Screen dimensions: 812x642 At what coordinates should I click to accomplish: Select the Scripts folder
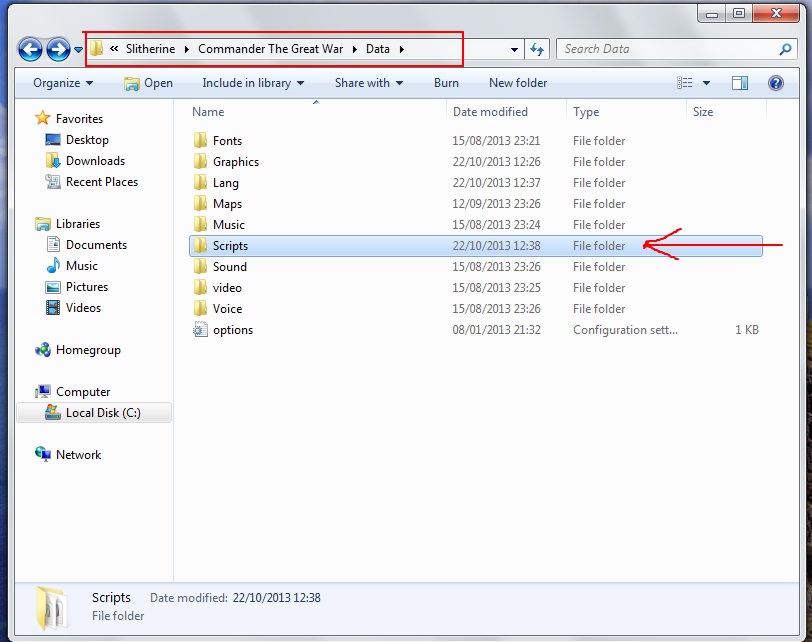(475, 246)
